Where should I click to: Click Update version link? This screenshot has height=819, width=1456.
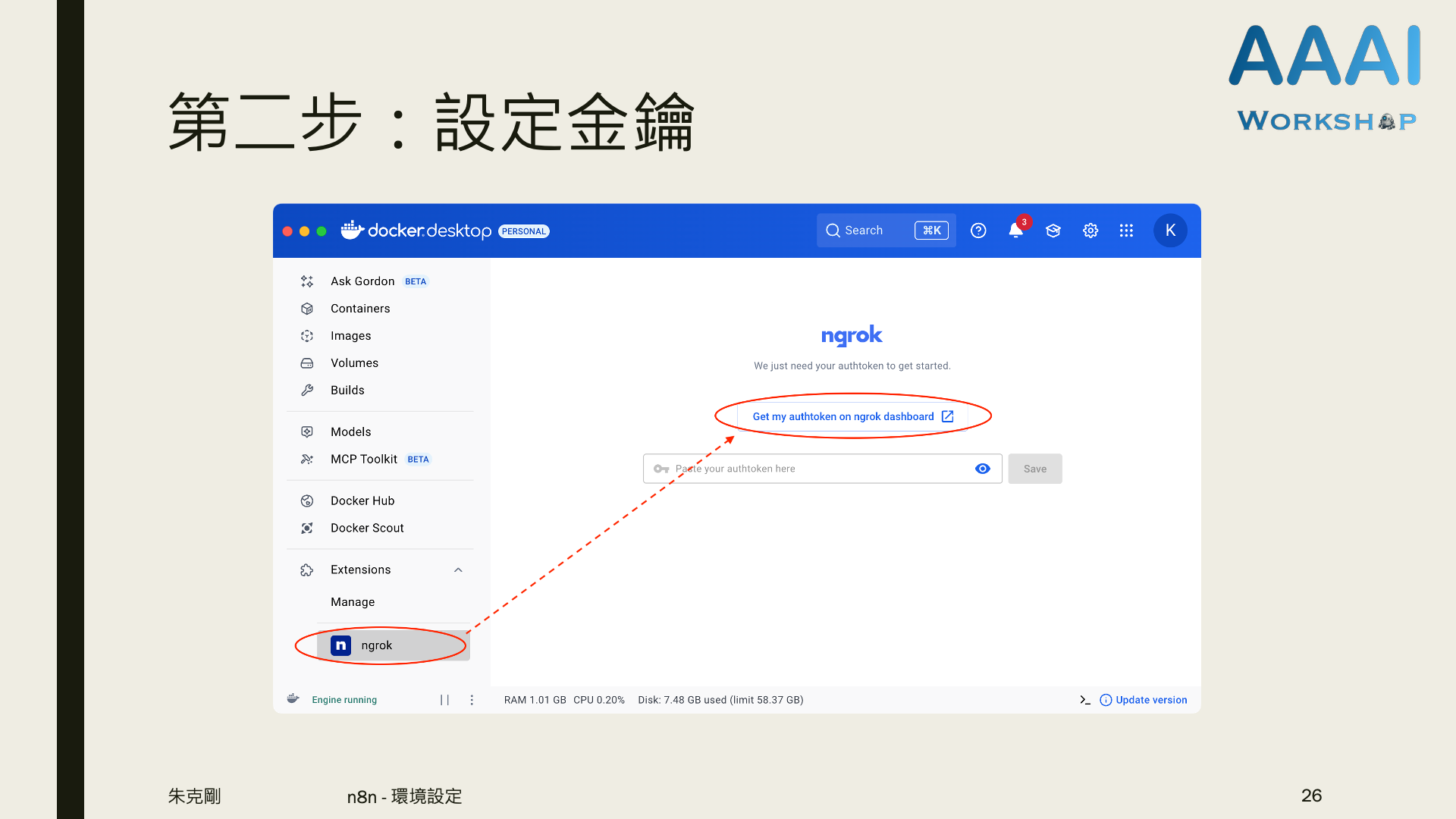coord(1150,700)
